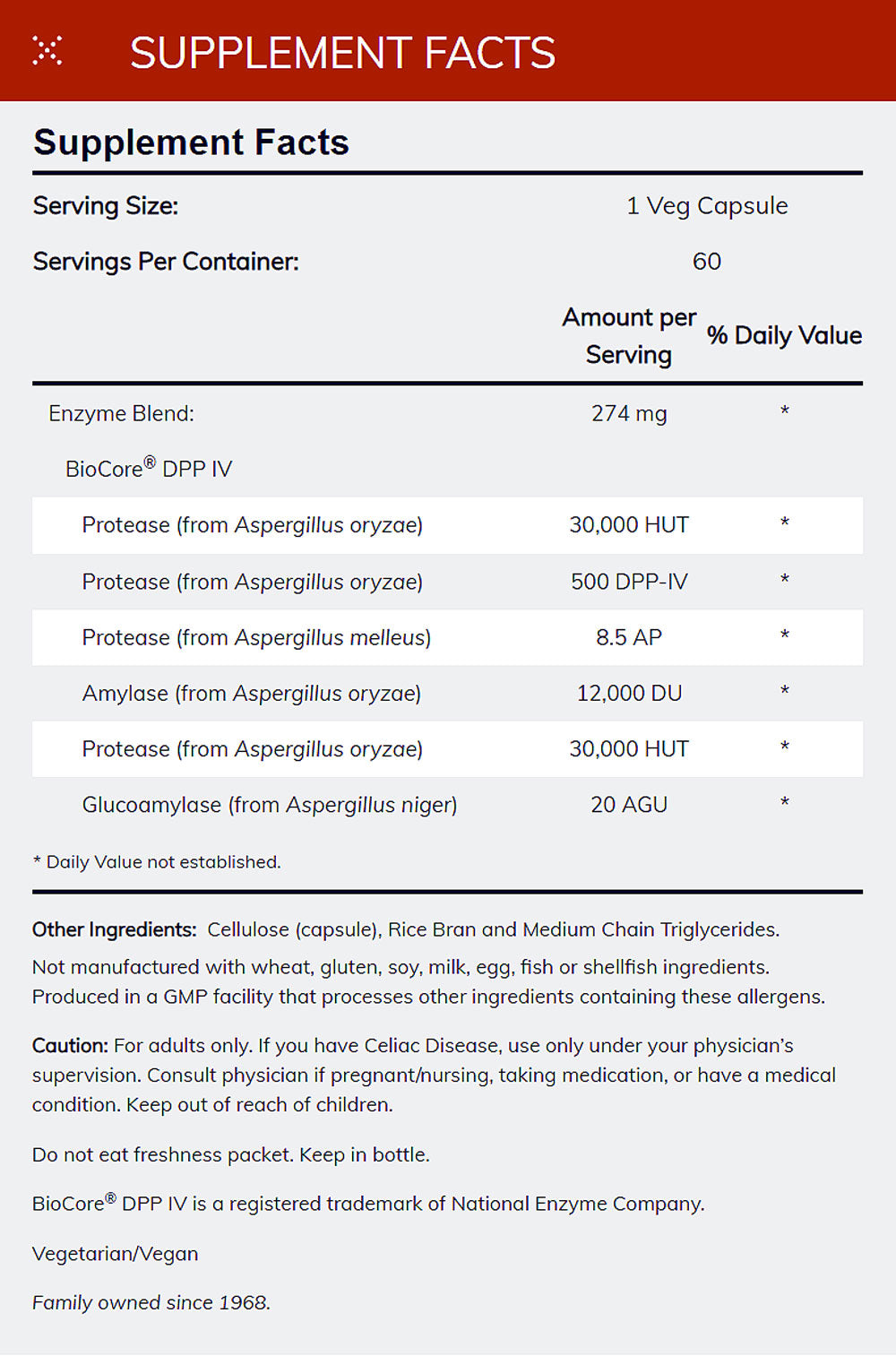Click the Serving Size label
This screenshot has height=1356, width=896.
[x=106, y=206]
